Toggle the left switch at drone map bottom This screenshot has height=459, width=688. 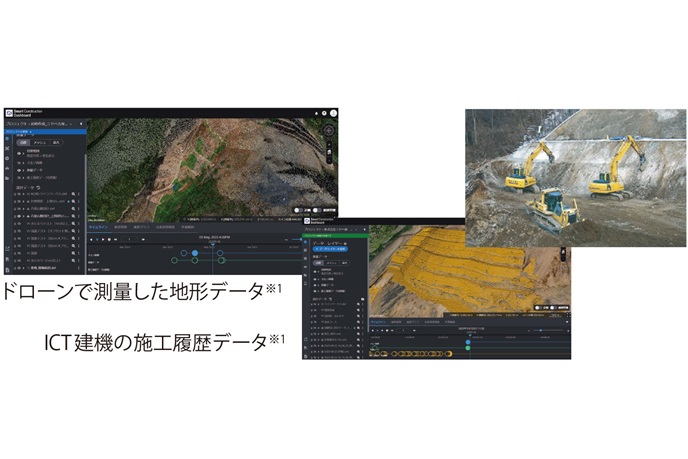(x=298, y=211)
